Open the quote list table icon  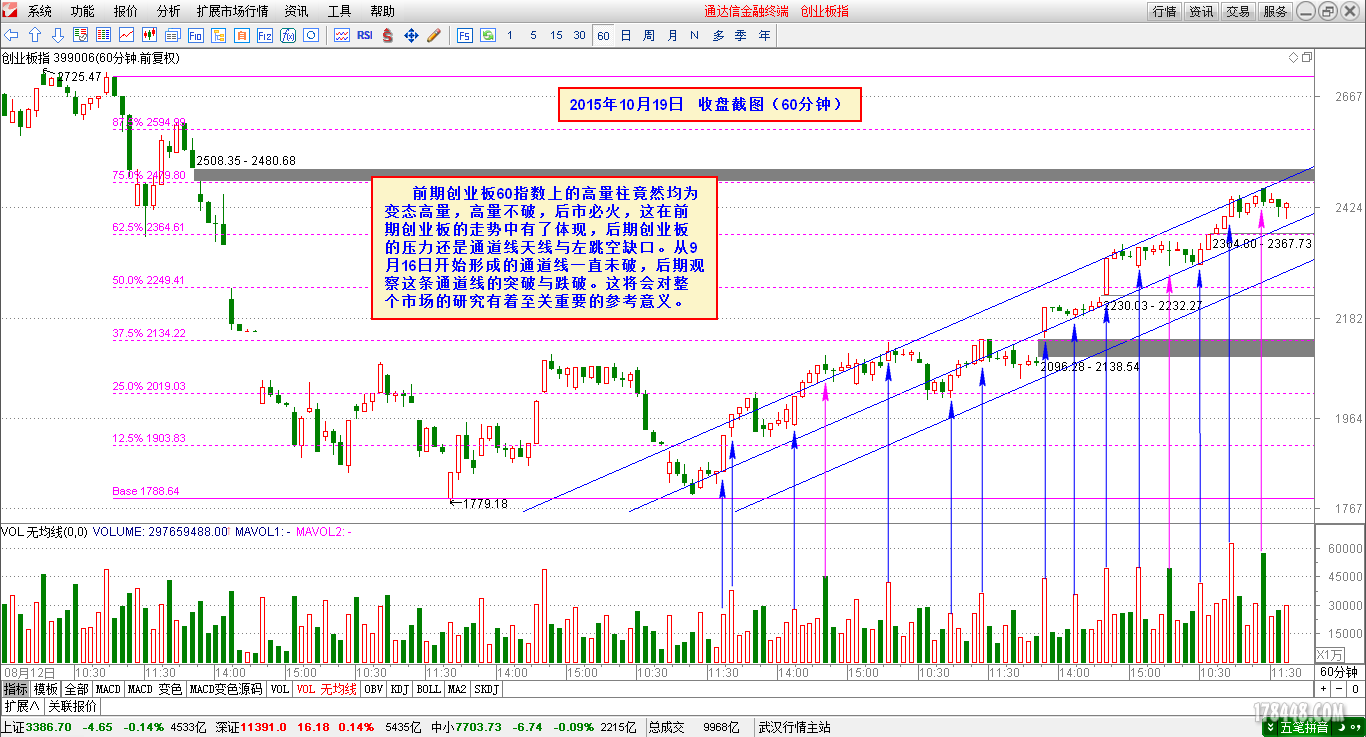[103, 35]
